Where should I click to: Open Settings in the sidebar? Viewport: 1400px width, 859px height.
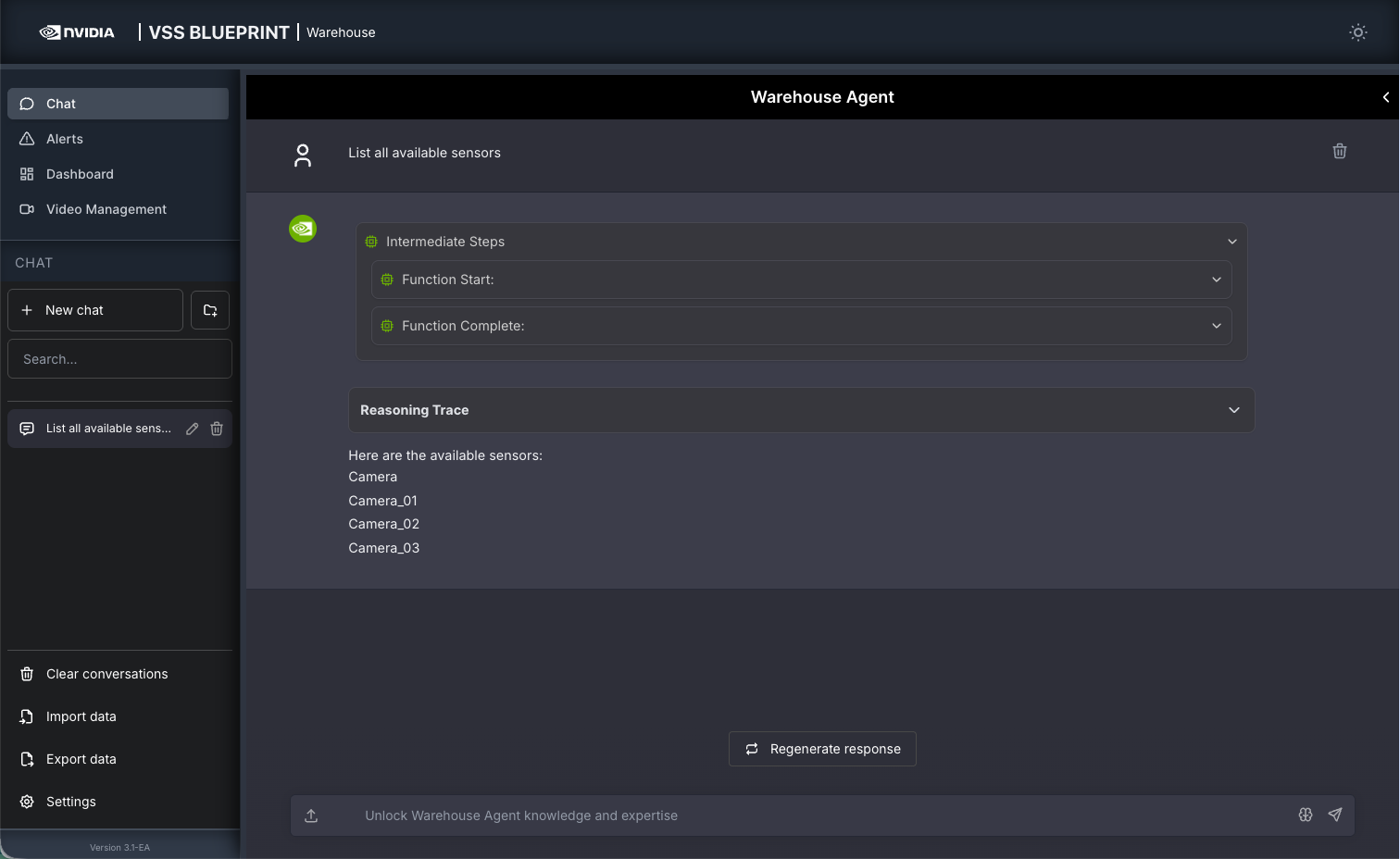(70, 802)
